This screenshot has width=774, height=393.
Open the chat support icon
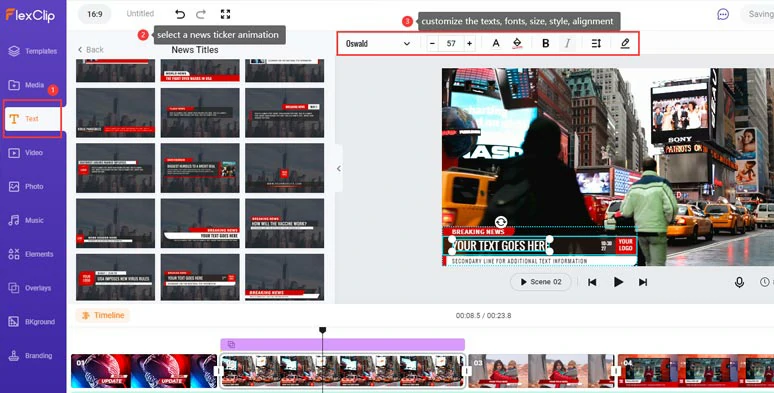(723, 14)
